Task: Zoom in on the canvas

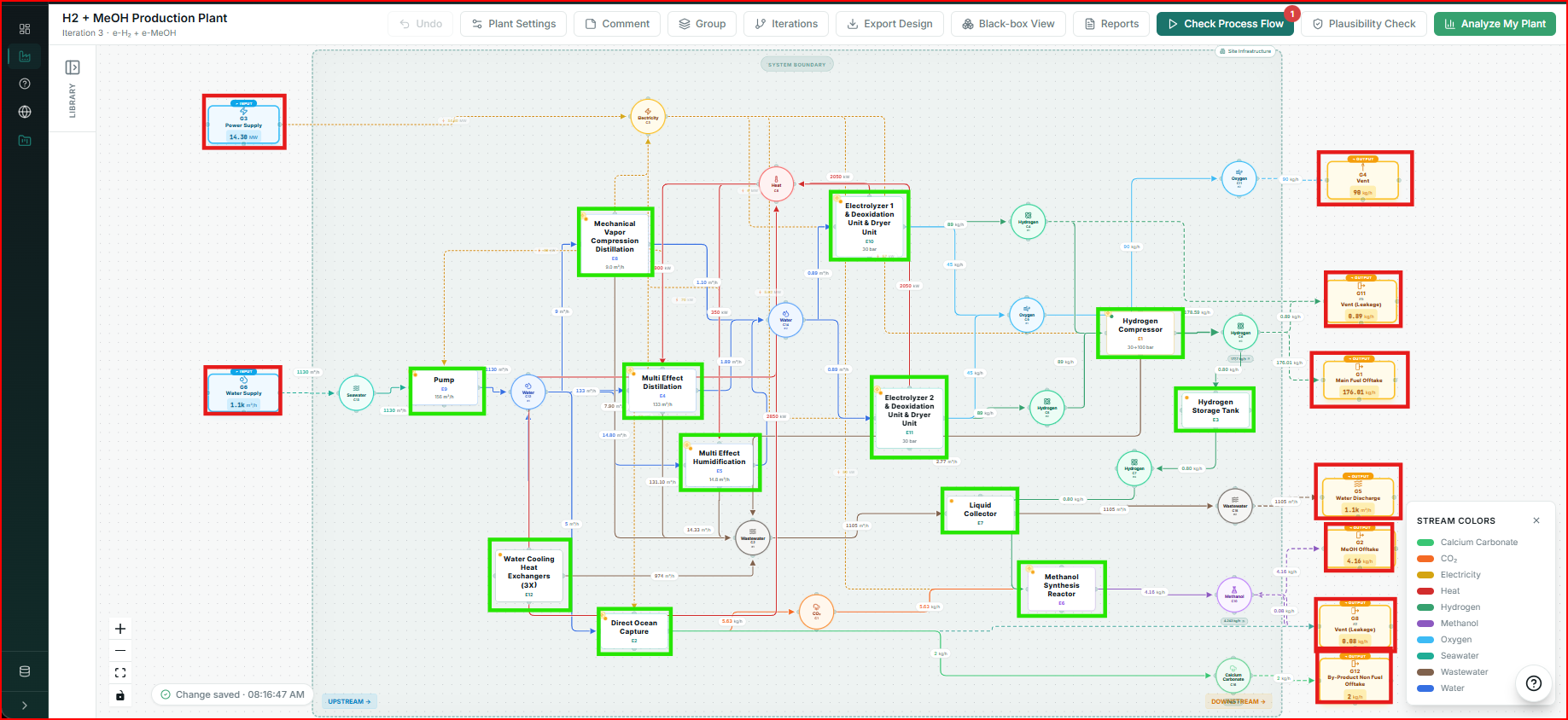Action: click(120, 629)
